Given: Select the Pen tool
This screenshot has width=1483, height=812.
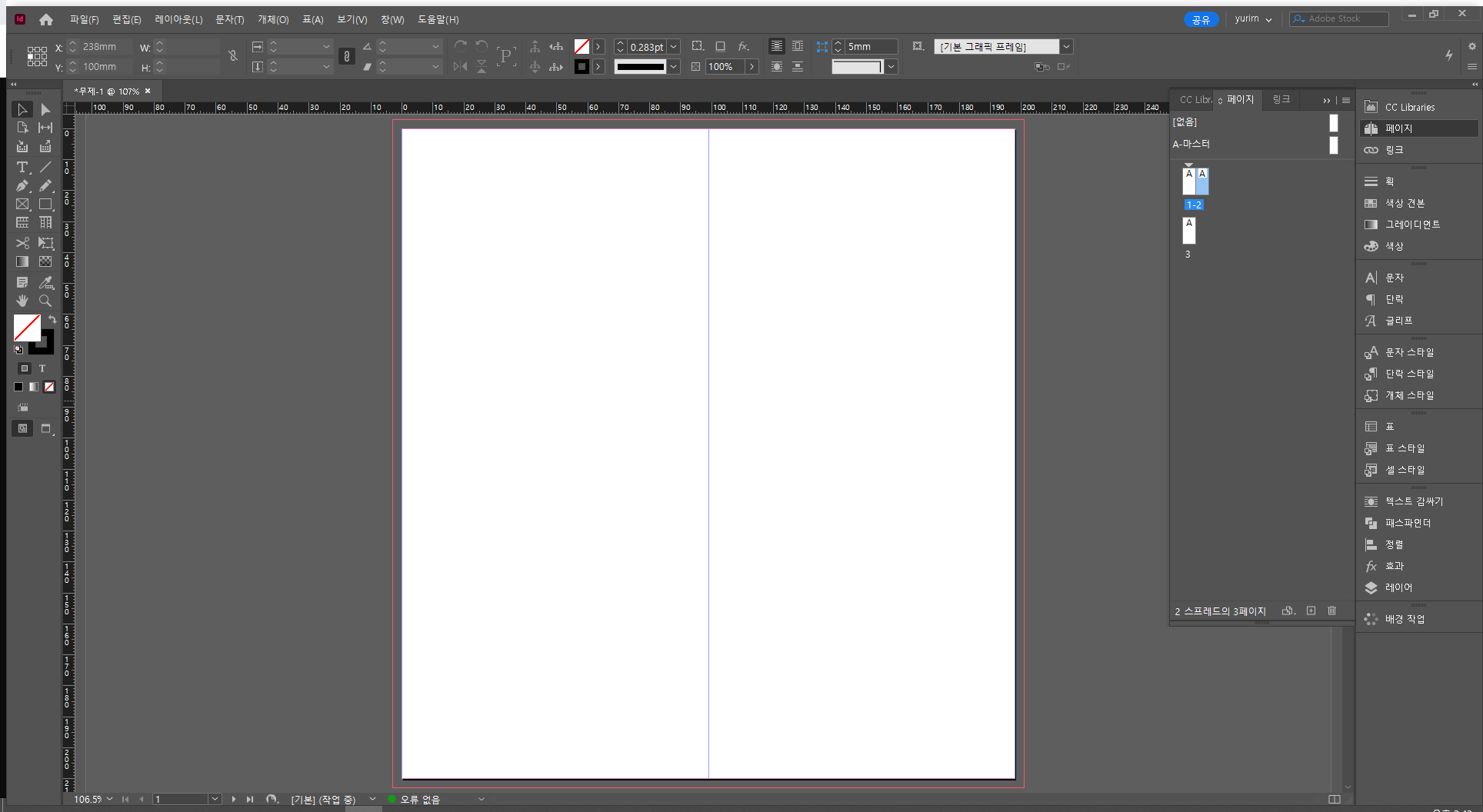Looking at the screenshot, I should pos(22,185).
